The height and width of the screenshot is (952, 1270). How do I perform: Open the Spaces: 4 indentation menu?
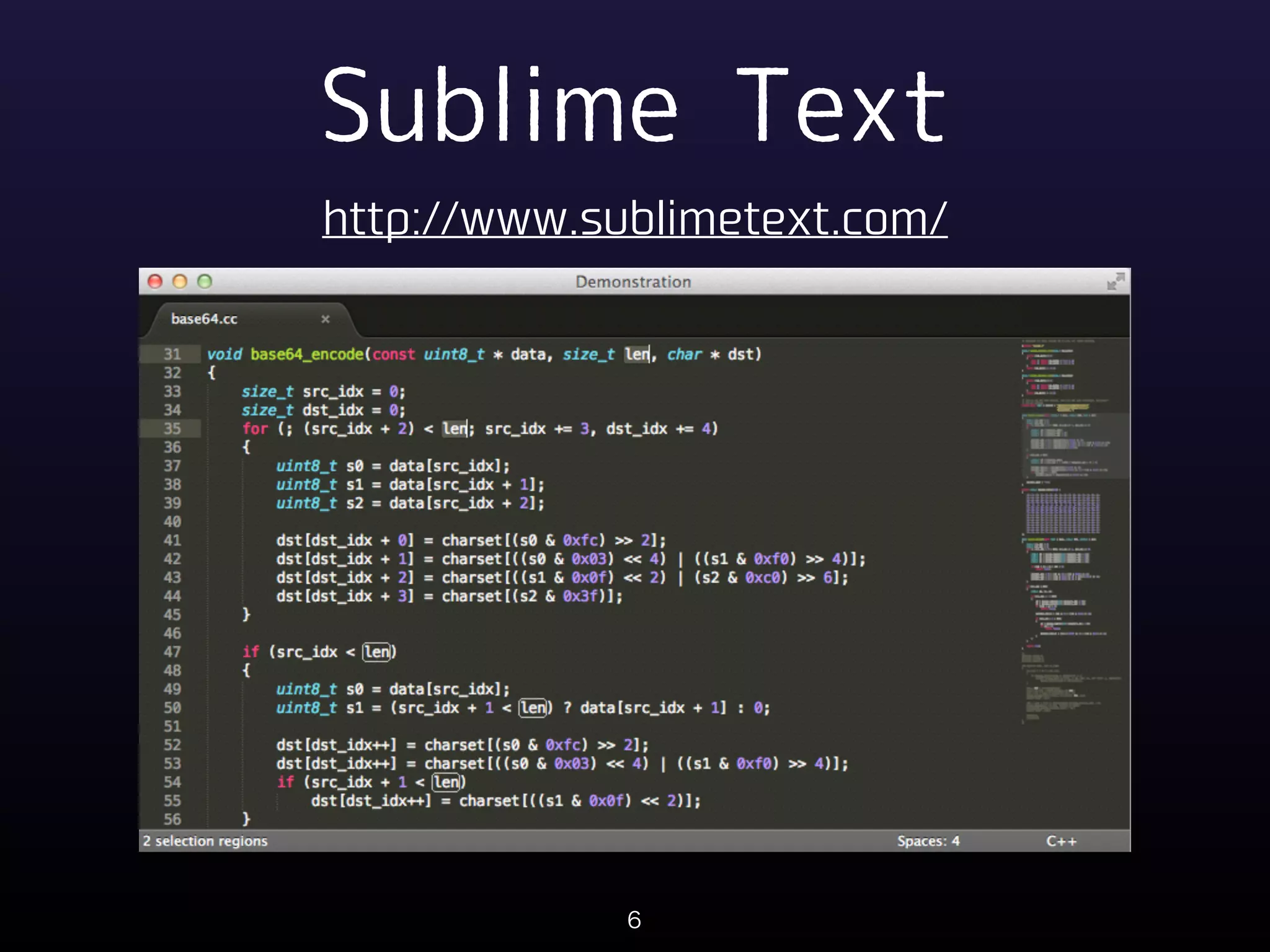click(928, 841)
